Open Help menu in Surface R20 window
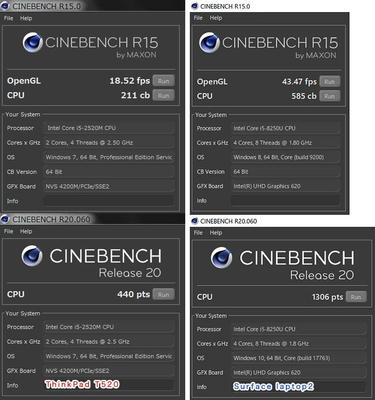This screenshot has width=375, height=400. pos(216,233)
